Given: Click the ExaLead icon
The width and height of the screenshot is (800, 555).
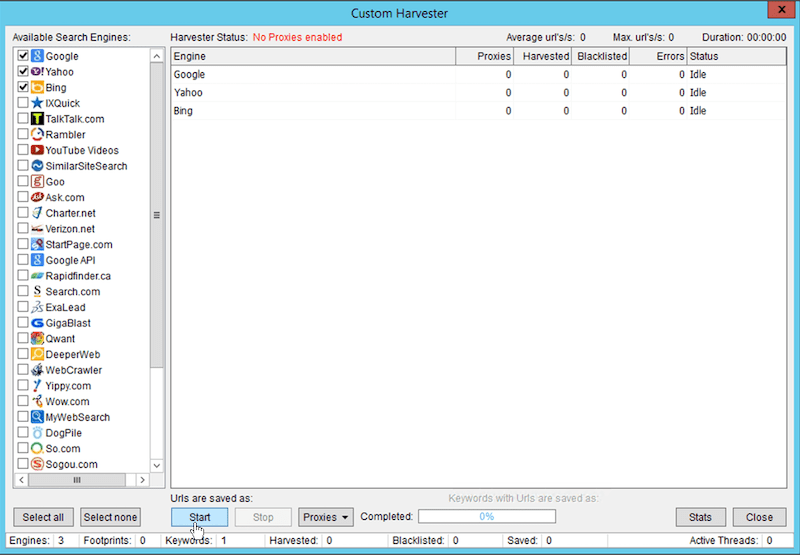Looking at the screenshot, I should [x=37, y=307].
